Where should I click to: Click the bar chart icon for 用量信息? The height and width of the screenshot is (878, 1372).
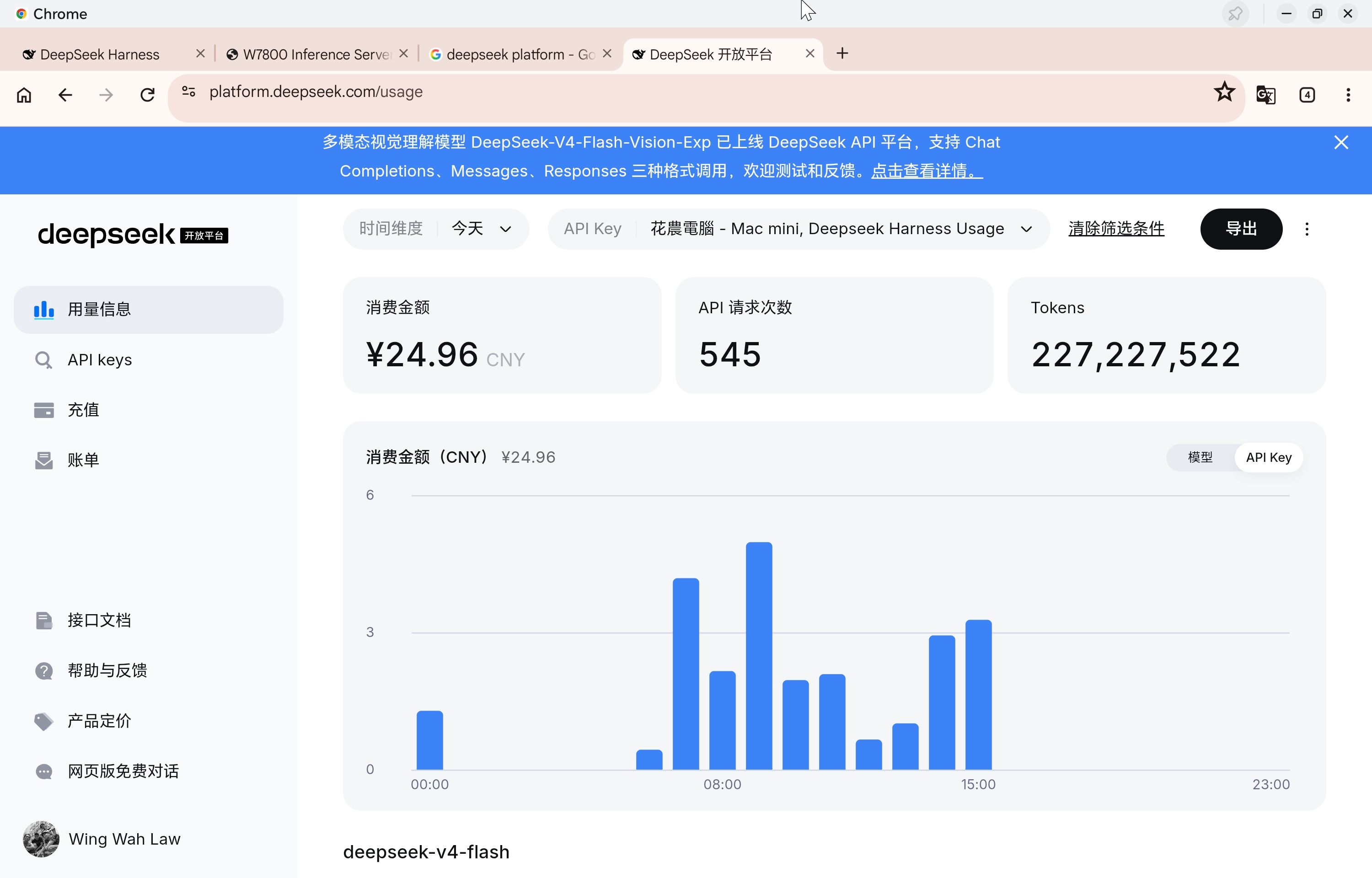point(44,310)
